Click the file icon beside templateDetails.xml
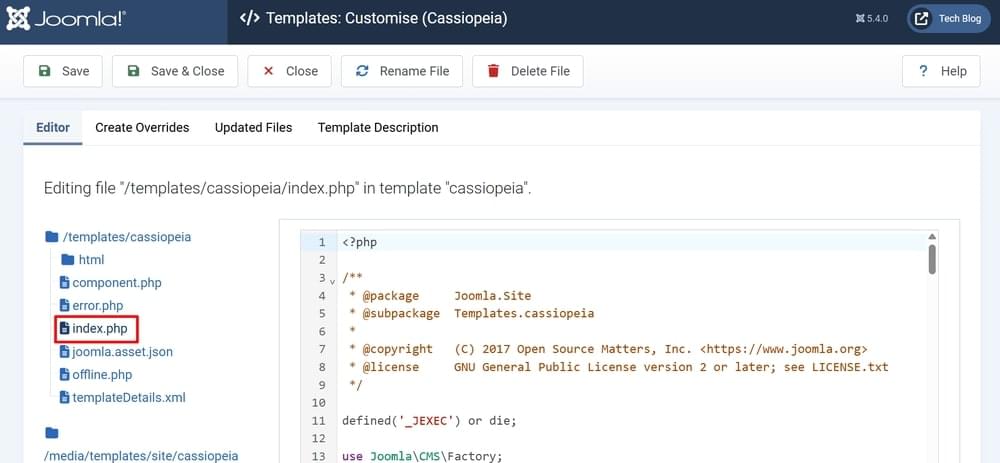 click(x=64, y=397)
